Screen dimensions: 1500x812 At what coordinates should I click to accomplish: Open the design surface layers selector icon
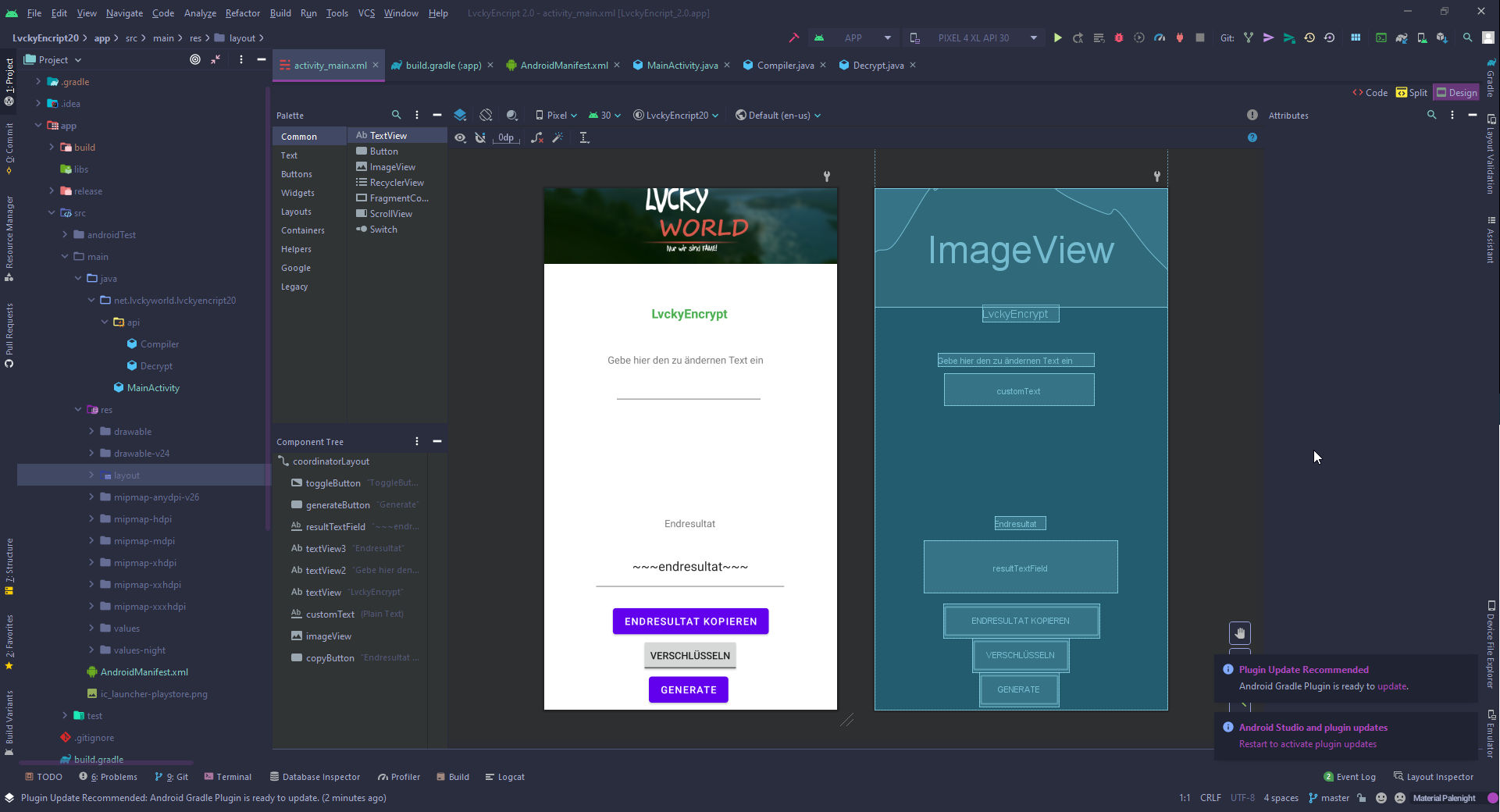460,116
